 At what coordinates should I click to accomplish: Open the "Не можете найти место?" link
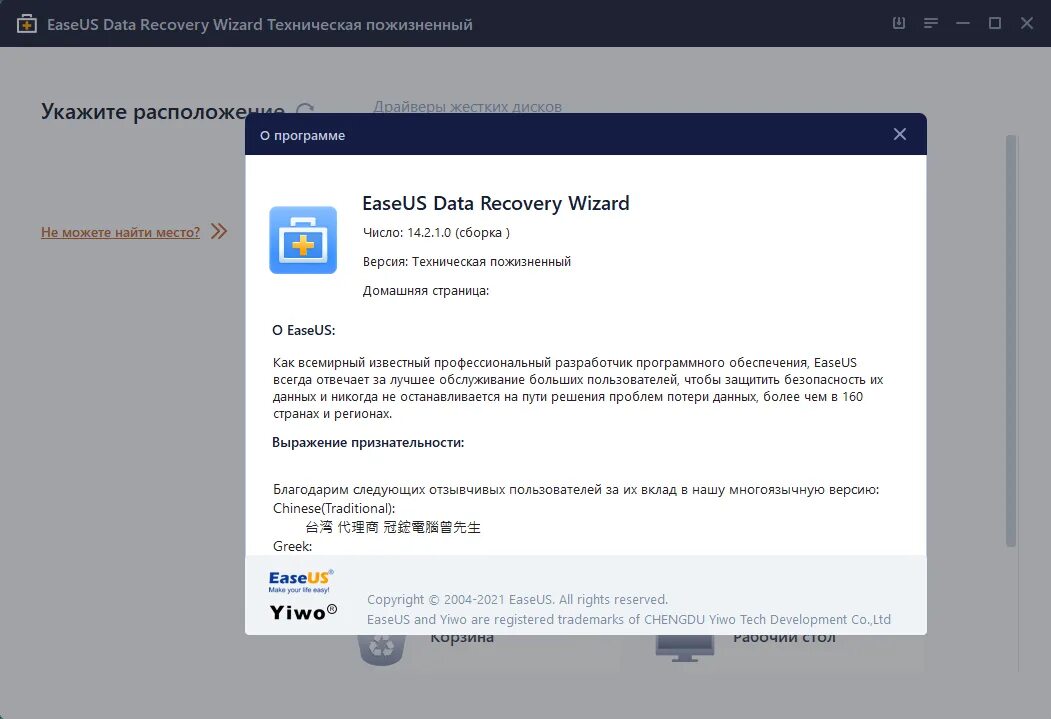pos(121,233)
